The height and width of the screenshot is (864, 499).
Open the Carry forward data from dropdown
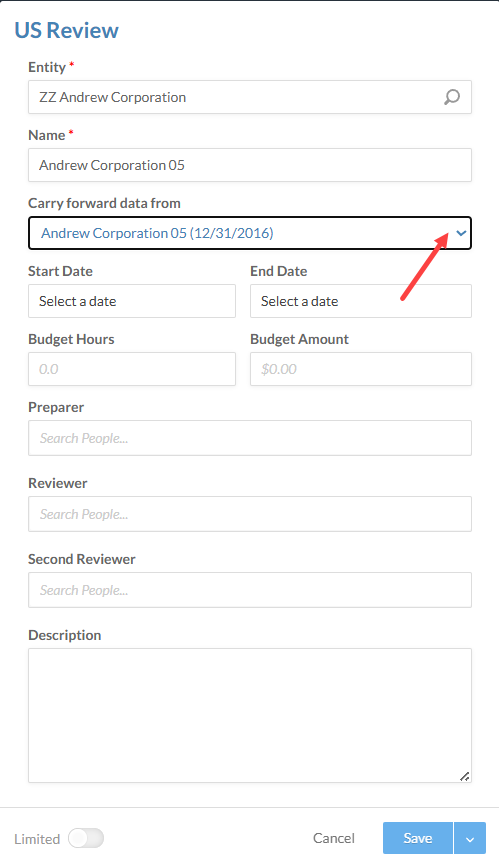click(250, 233)
